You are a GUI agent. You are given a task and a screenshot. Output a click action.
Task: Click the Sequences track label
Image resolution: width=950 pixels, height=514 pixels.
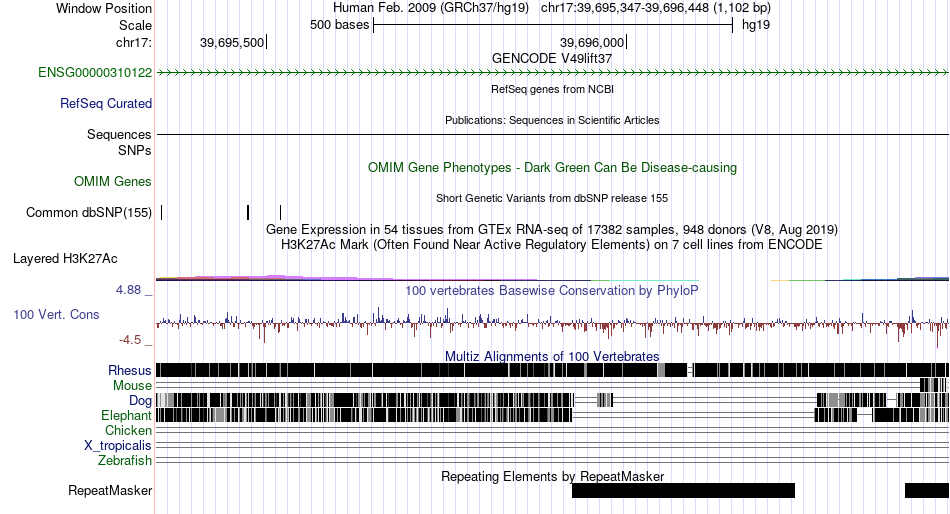click(119, 135)
